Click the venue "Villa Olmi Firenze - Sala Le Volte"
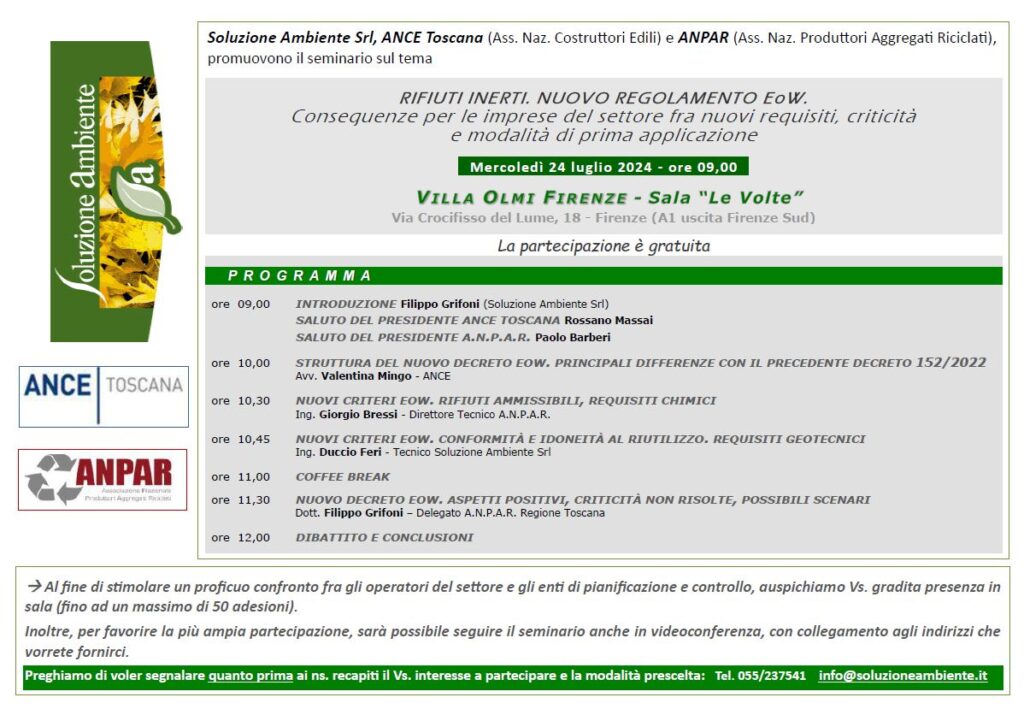 (x=609, y=197)
